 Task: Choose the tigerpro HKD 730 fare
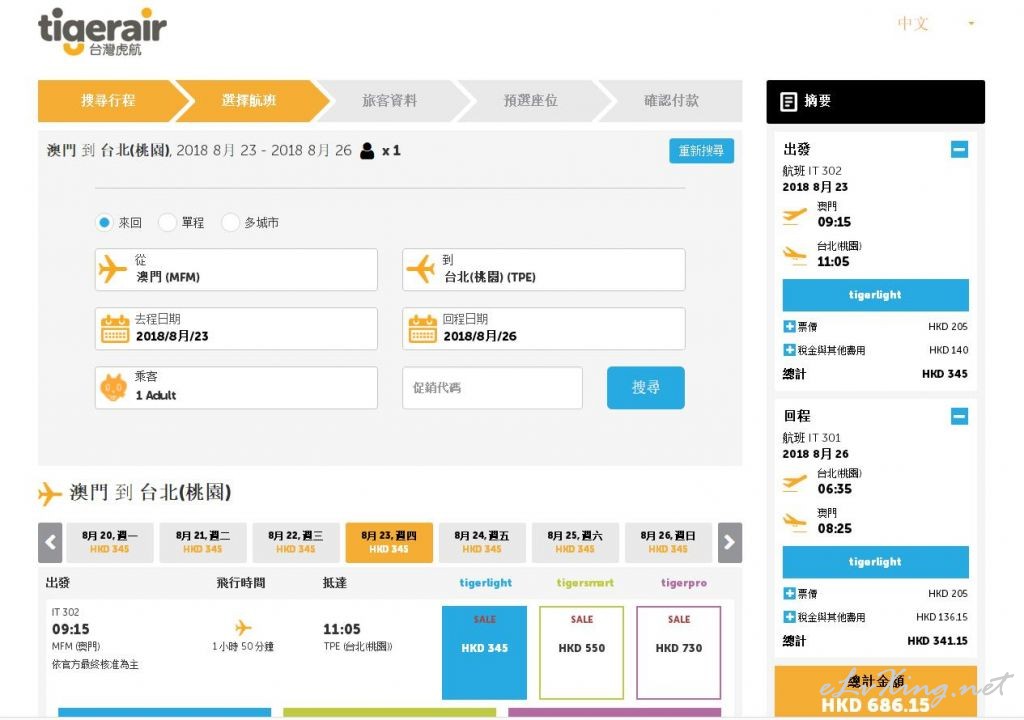coord(679,653)
